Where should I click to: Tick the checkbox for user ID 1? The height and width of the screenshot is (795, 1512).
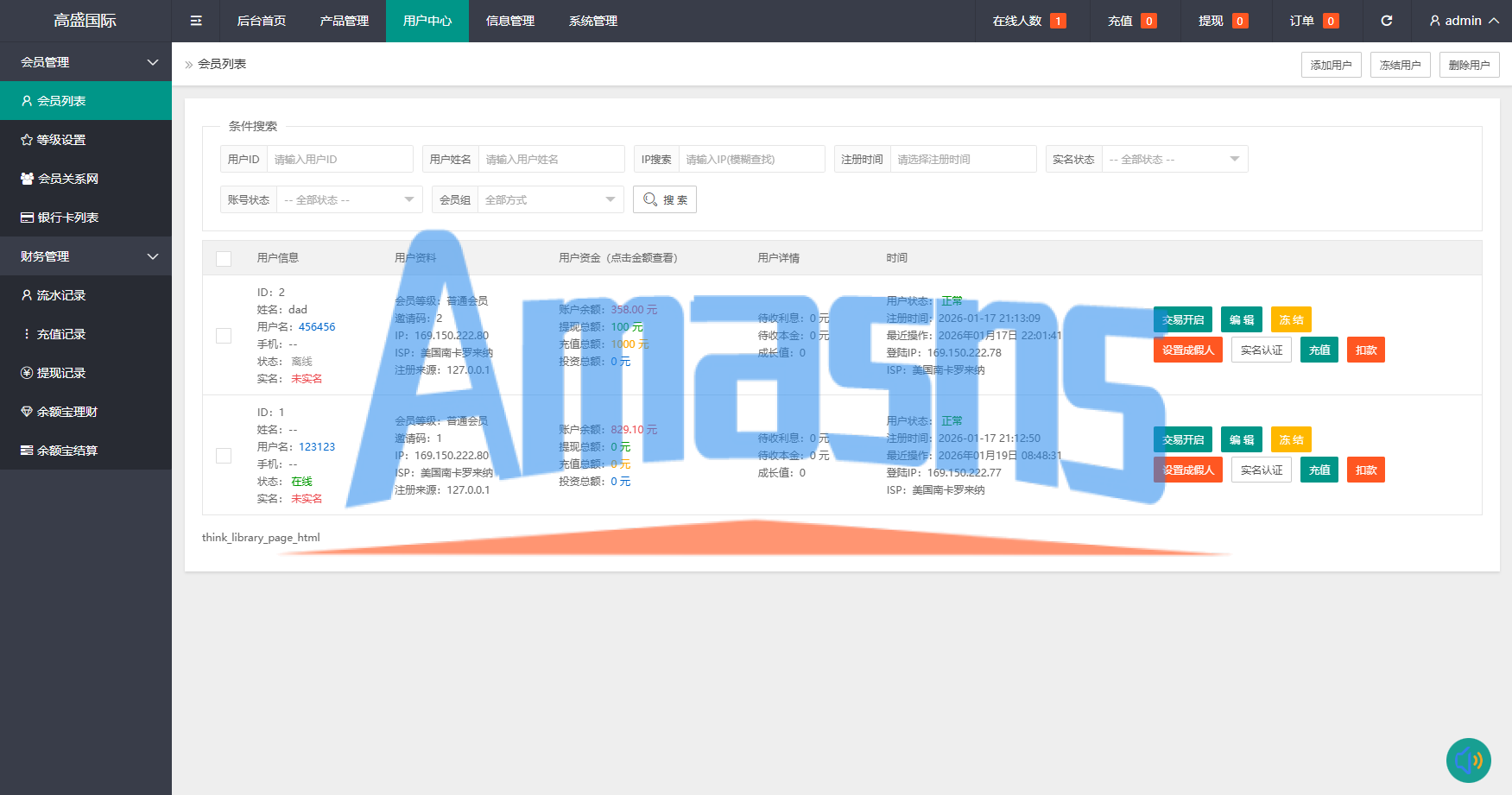pos(224,456)
